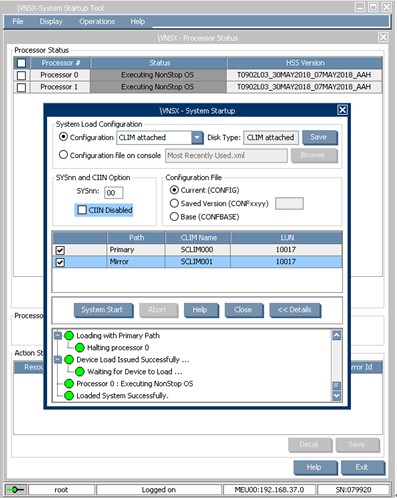Click Exit button in Processor Status window

[x=363, y=468]
